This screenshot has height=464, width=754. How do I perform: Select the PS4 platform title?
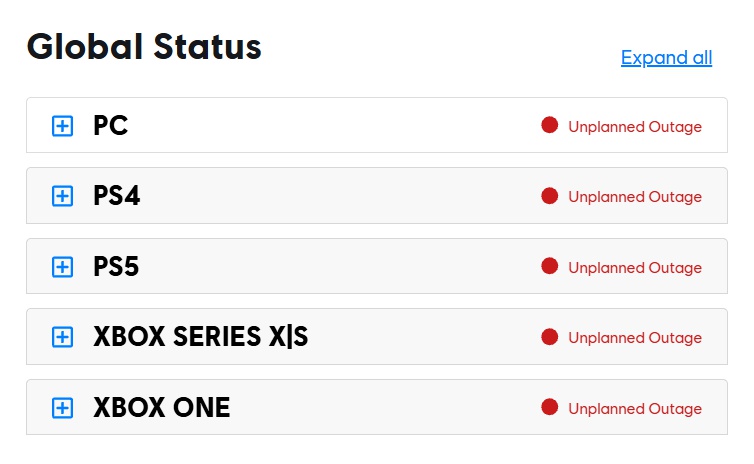pos(116,196)
